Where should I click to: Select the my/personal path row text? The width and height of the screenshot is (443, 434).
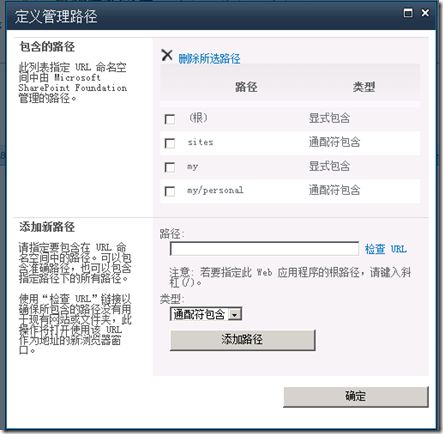click(215, 190)
